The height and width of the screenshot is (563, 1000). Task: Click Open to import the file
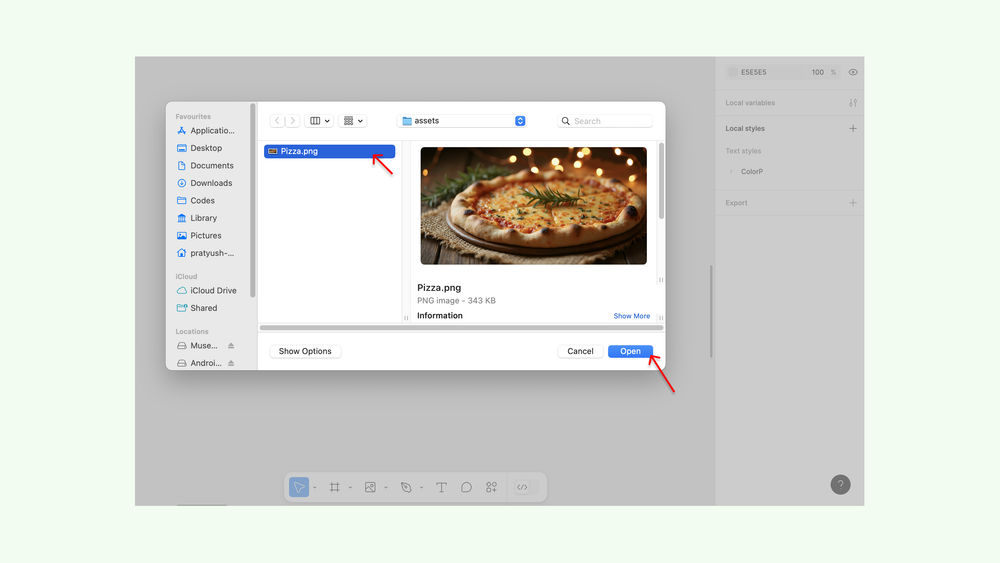[630, 351]
